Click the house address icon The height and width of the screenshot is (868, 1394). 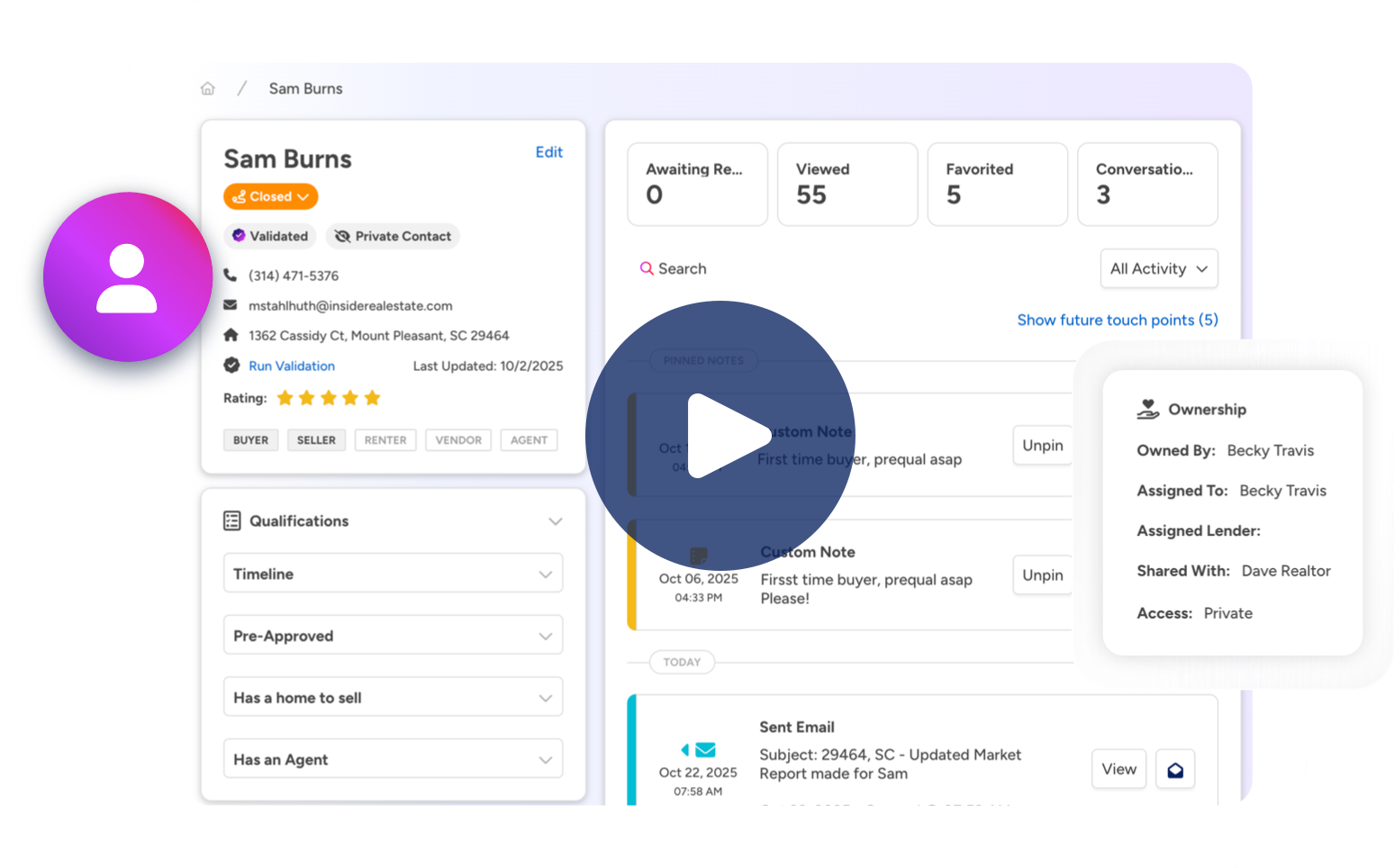click(x=231, y=335)
